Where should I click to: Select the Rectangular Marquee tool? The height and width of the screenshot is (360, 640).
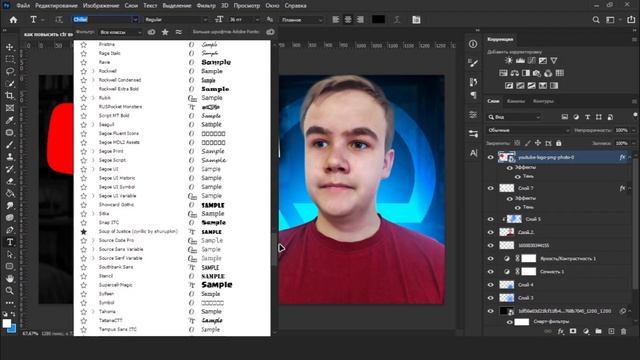coord(9,60)
